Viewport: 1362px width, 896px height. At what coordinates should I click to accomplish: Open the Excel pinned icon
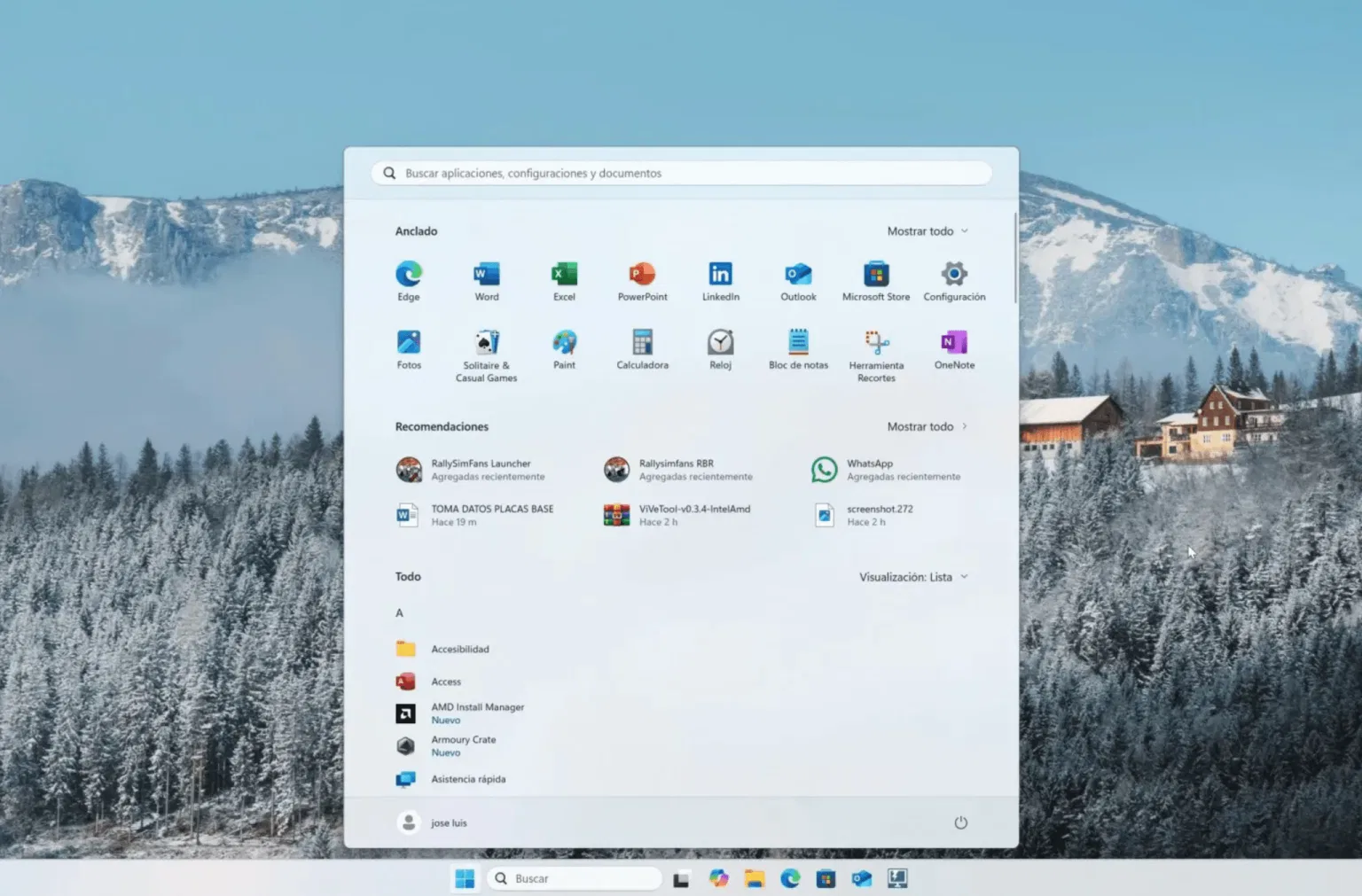point(564,281)
